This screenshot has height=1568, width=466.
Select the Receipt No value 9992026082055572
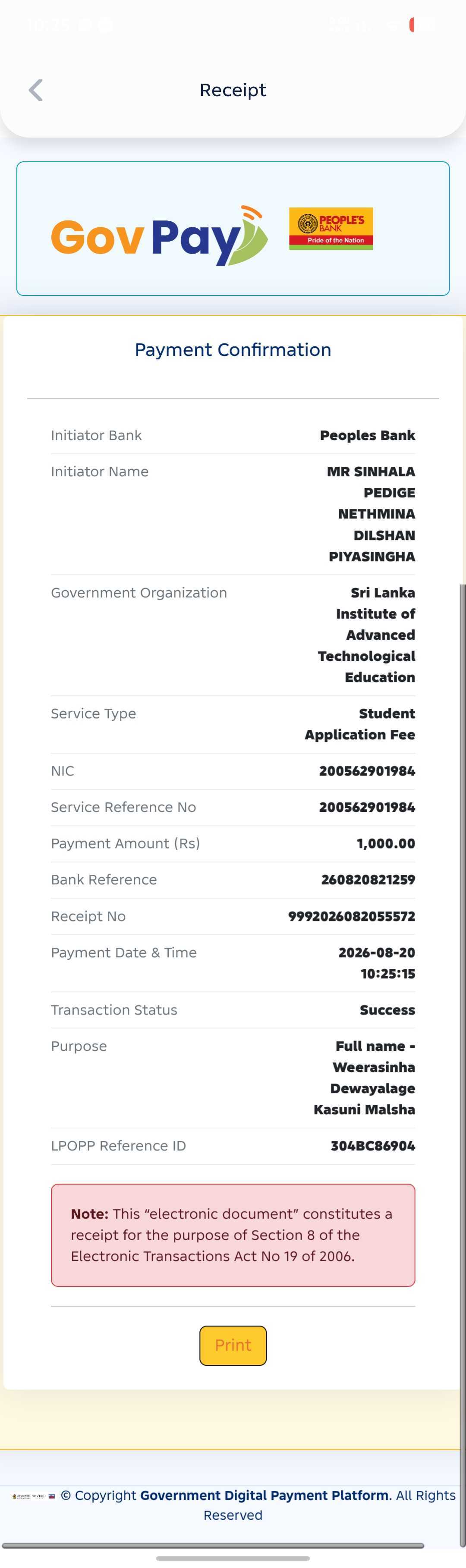click(352, 915)
